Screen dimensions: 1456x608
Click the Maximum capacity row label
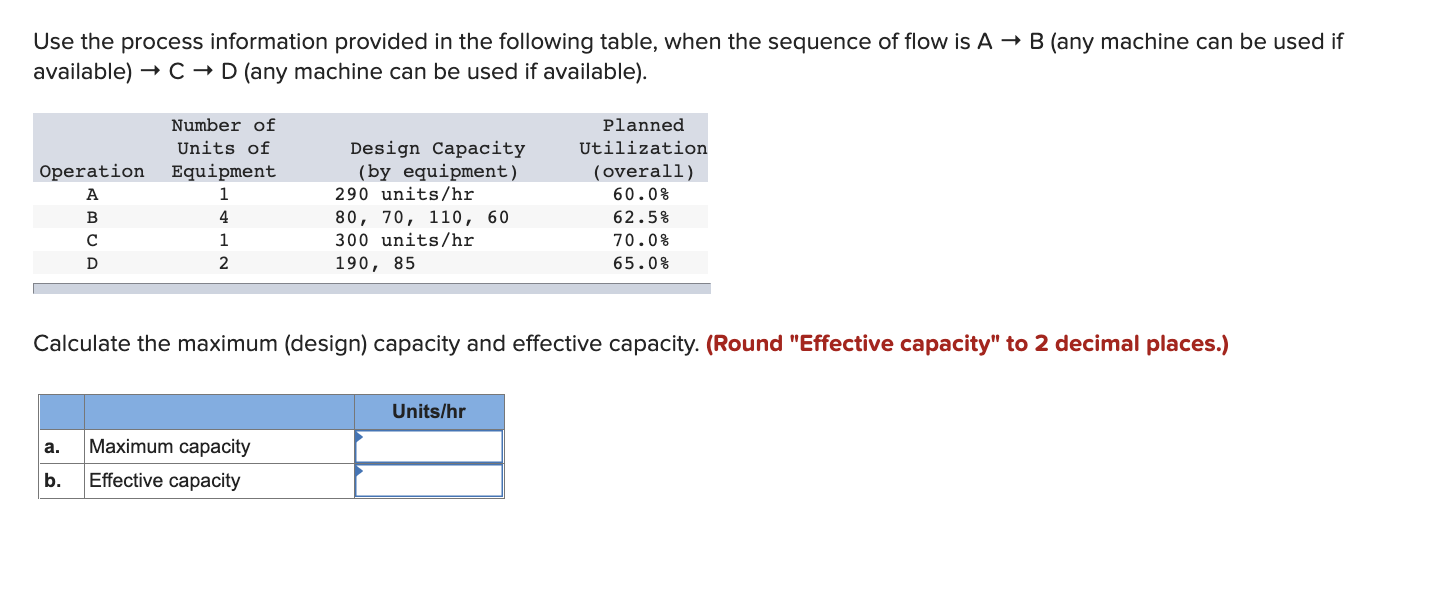[169, 446]
